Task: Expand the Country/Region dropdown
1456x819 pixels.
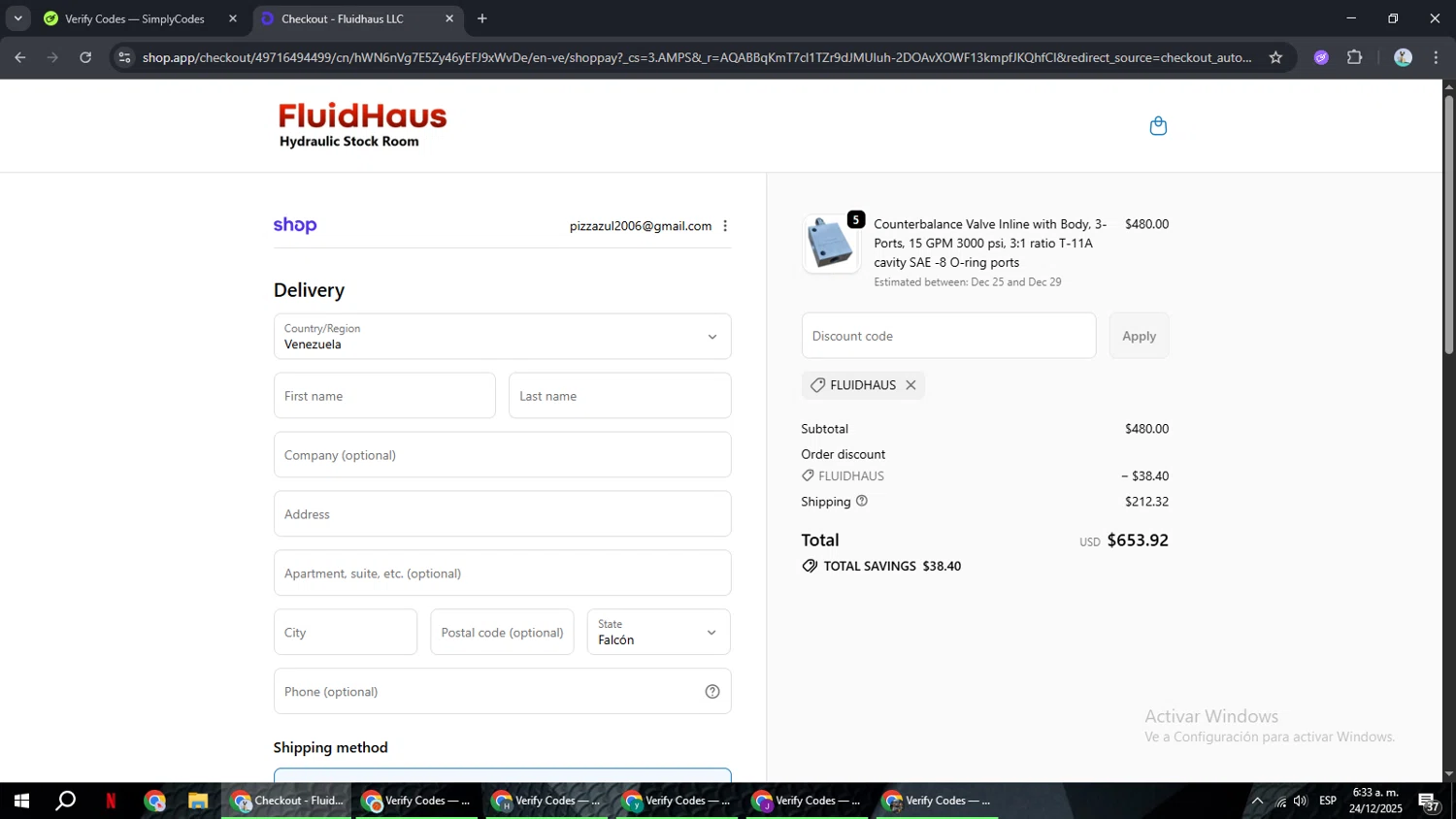Action: tap(502, 337)
